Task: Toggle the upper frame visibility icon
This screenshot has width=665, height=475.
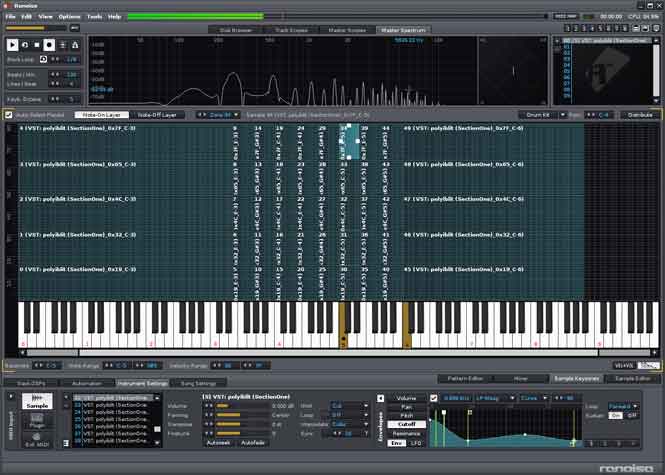Action: pyautogui.click(x=636, y=28)
